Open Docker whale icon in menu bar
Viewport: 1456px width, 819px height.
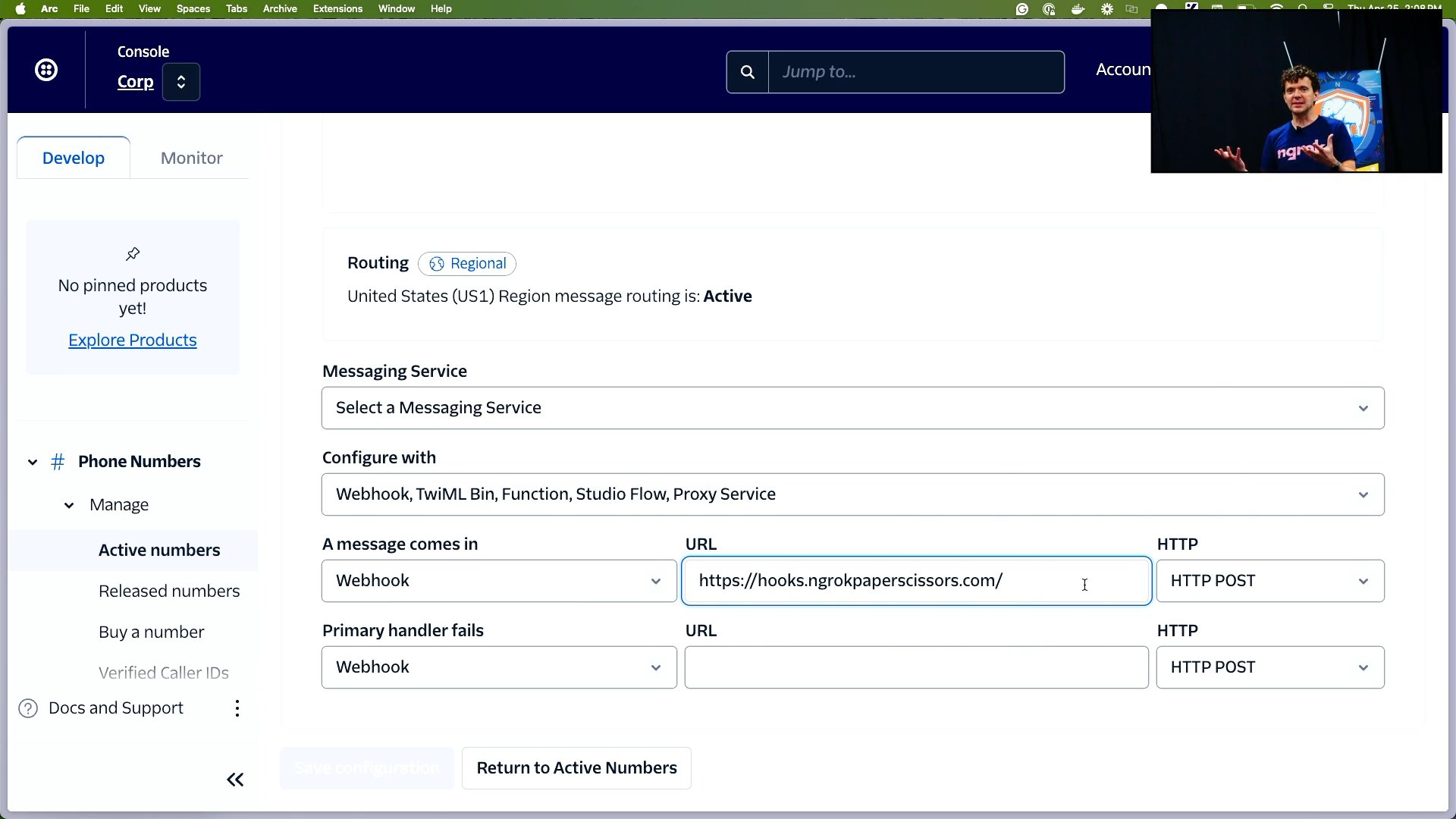click(1078, 9)
